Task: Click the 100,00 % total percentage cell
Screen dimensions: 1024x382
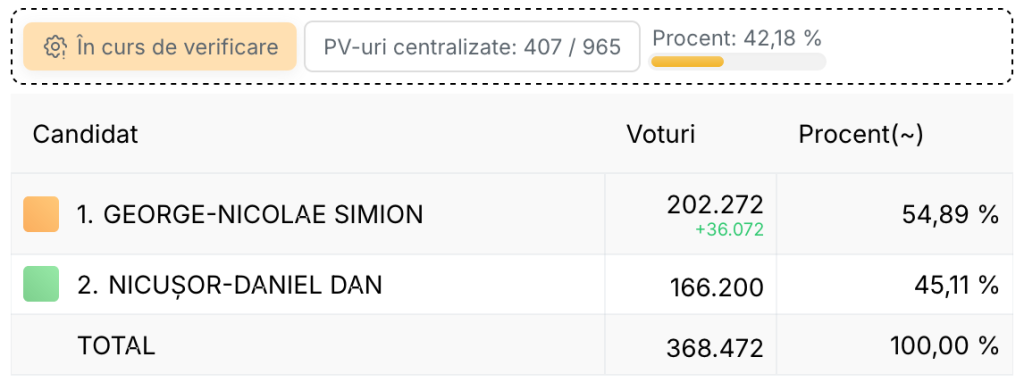Action: (944, 345)
